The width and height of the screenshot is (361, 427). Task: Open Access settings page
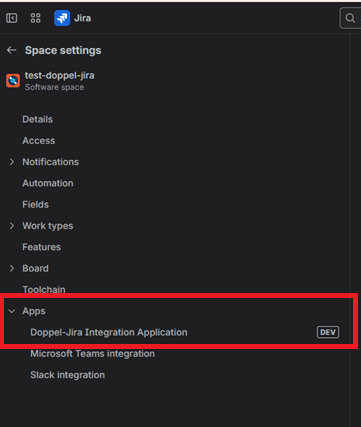pyautogui.click(x=39, y=141)
